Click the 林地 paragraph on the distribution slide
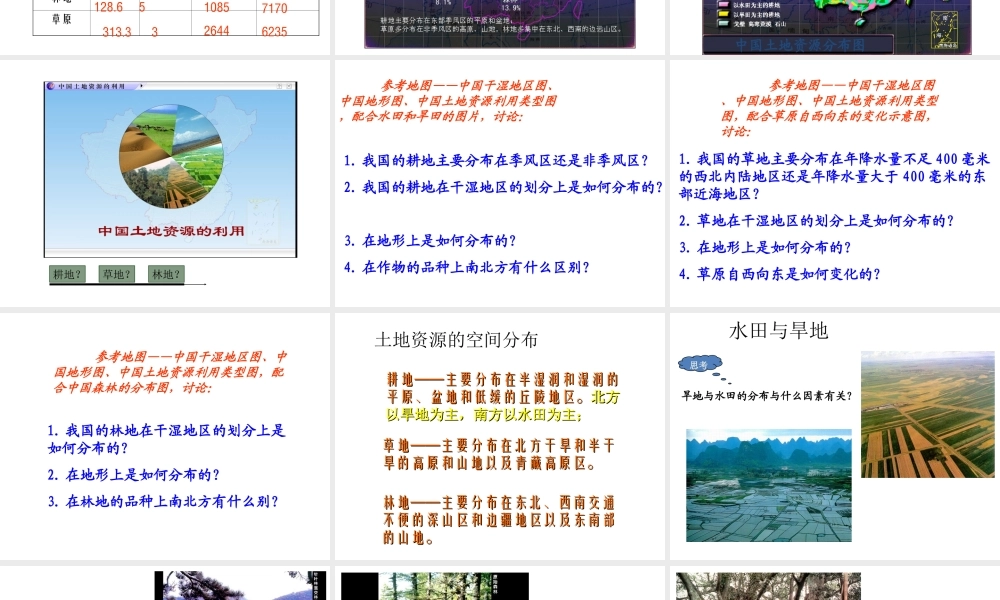Screen dimensions: 1000x600 (x=499, y=520)
